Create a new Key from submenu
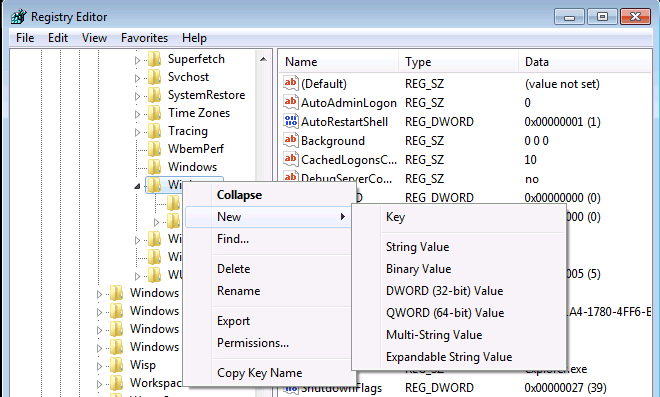This screenshot has width=660, height=397. (x=459, y=217)
